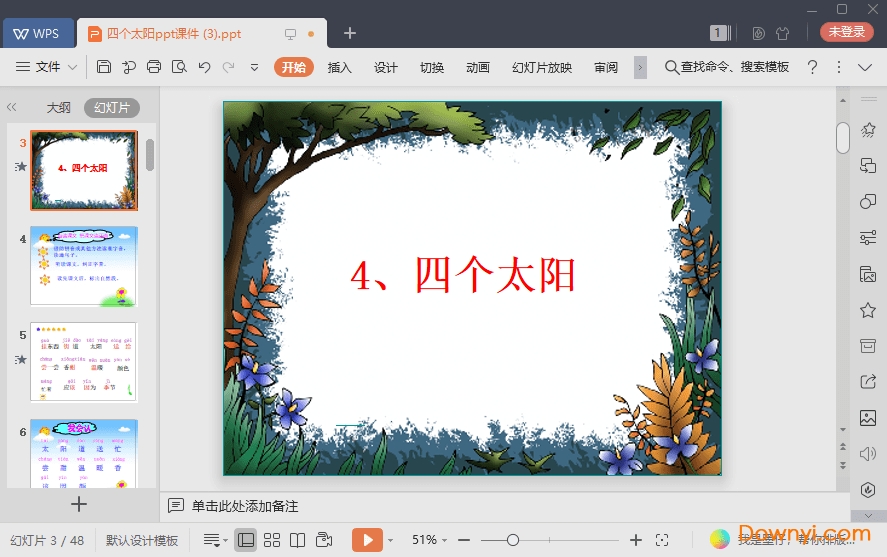Screen dimensions: 887x557
Task: Click the monitor icon on the document tab
Action: pyautogui.click(x=290, y=34)
